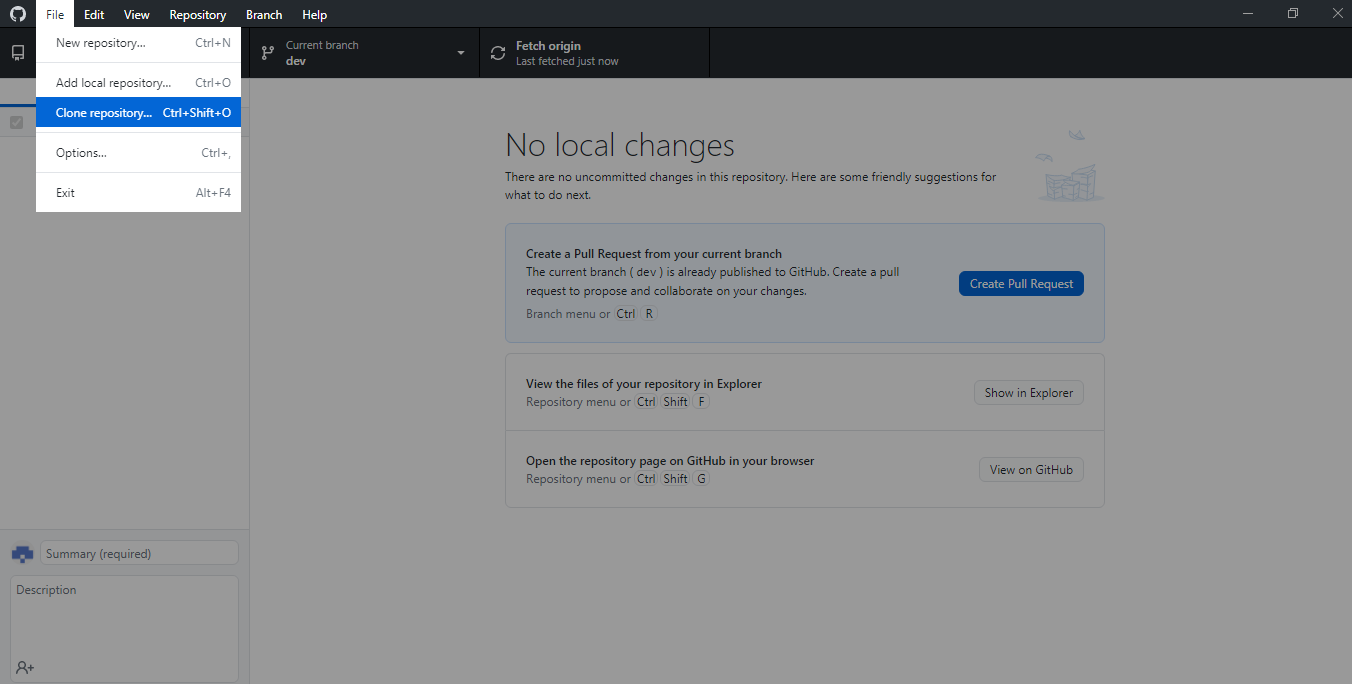Click the commit author avatar icon
Screen dimensions: 1352x684
22,553
